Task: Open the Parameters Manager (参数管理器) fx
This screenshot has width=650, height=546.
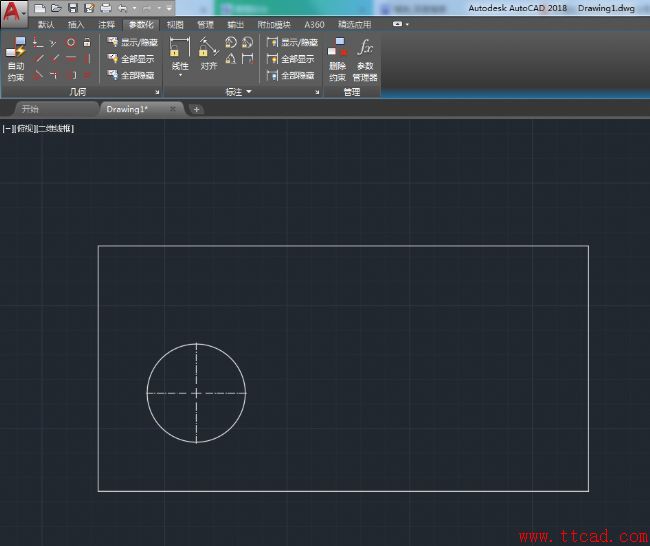Action: point(365,59)
